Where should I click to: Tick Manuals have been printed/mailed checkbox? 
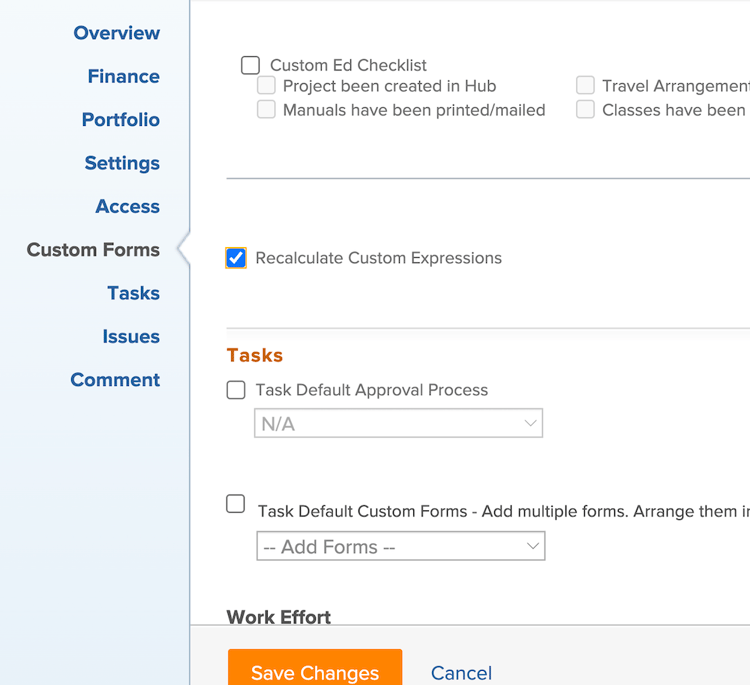(x=267, y=110)
